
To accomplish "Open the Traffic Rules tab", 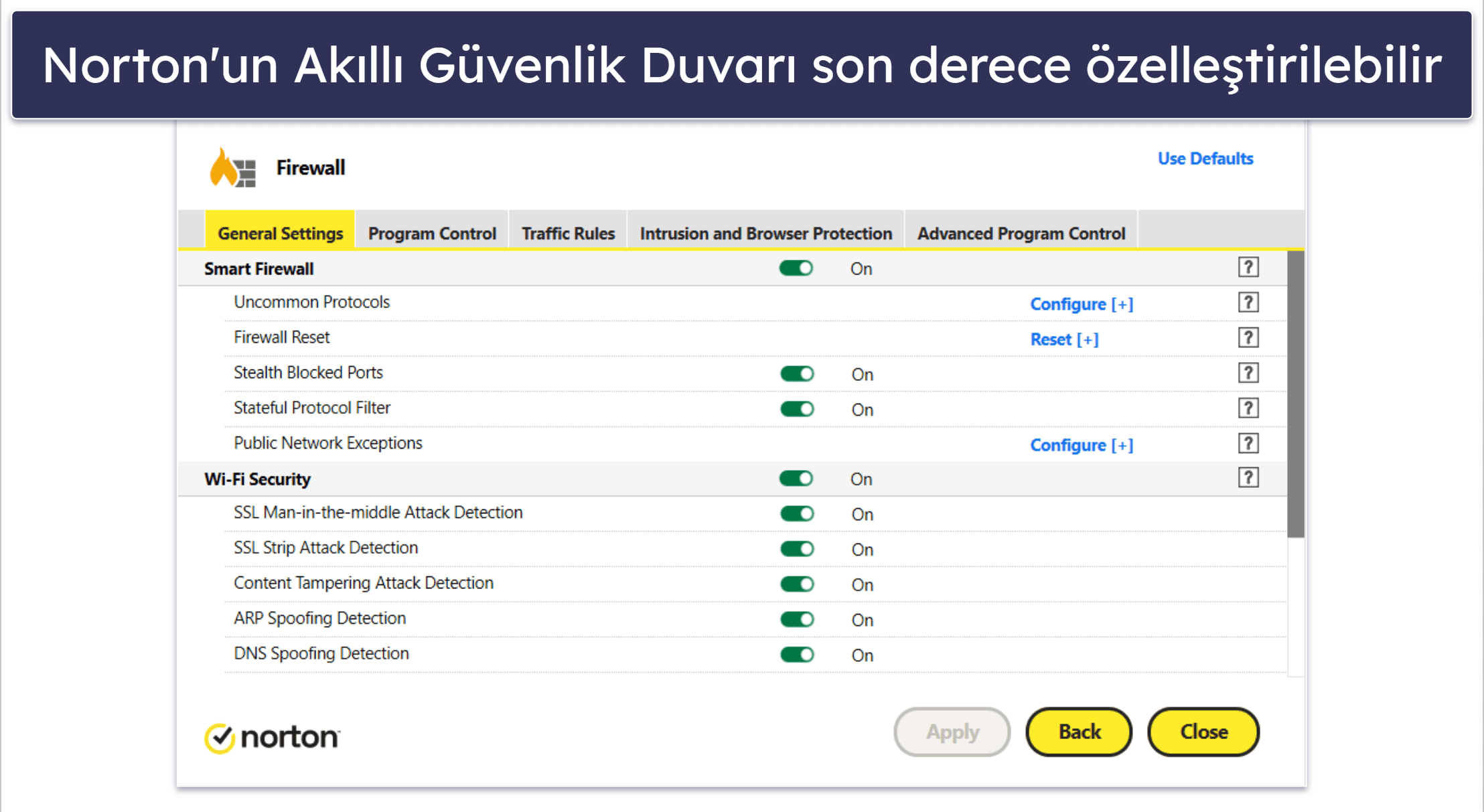I will coord(568,230).
